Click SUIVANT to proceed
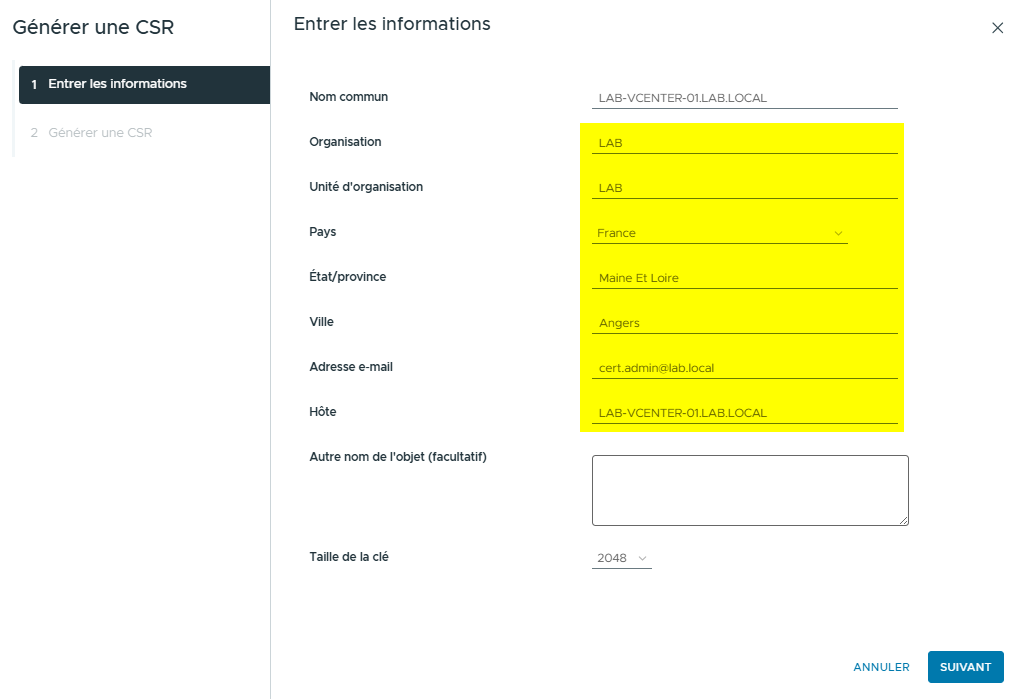Viewport: 1020px width, 699px height. coord(964,666)
